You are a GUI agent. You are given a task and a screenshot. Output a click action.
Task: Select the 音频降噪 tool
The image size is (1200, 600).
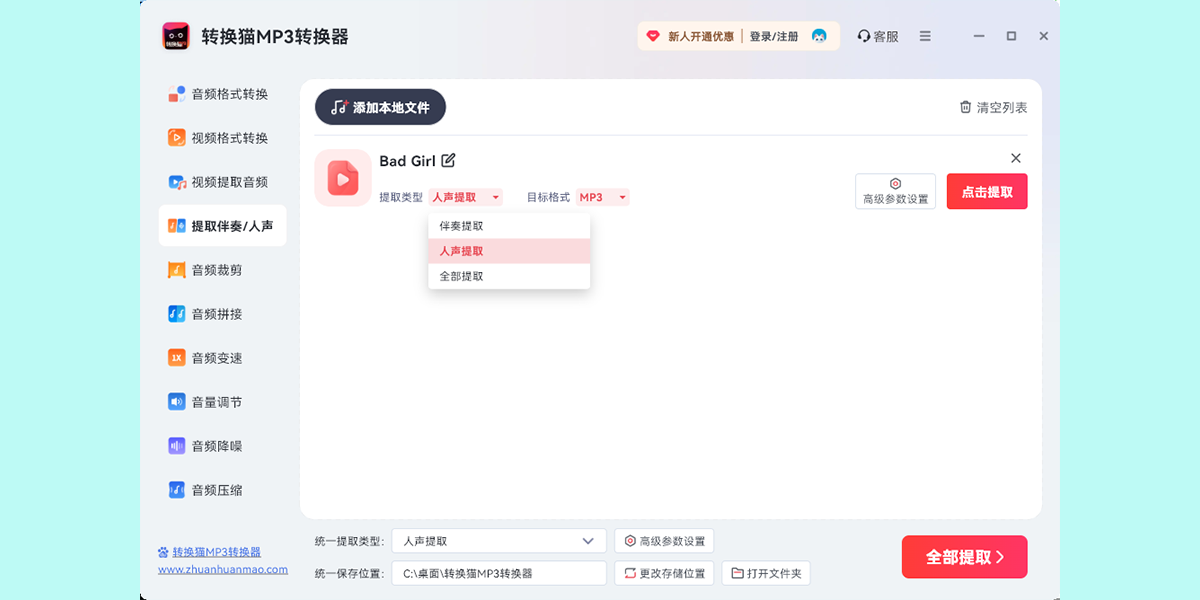[219, 445]
